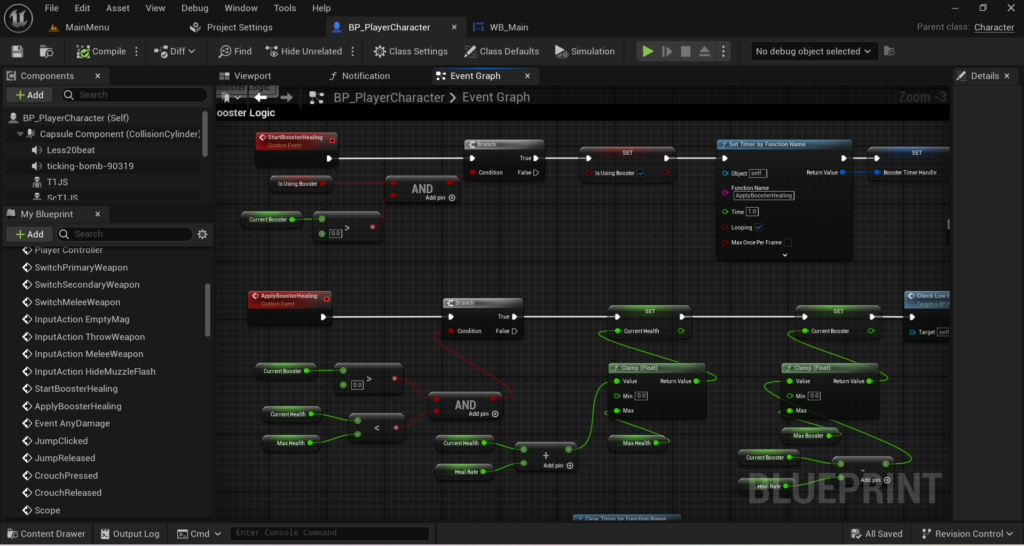
Task: Click the Eject icon in play controls
Action: [705, 51]
